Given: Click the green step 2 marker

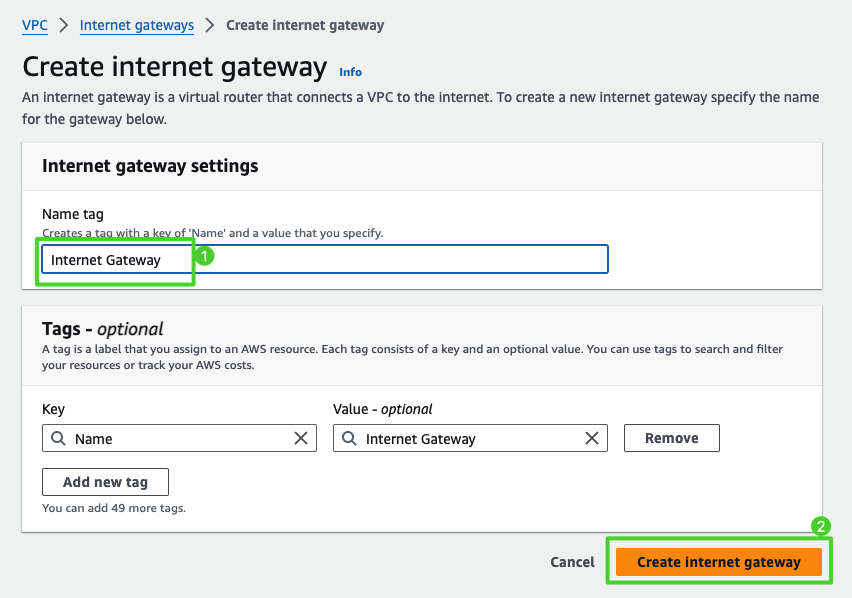Looking at the screenshot, I should pos(820,526).
